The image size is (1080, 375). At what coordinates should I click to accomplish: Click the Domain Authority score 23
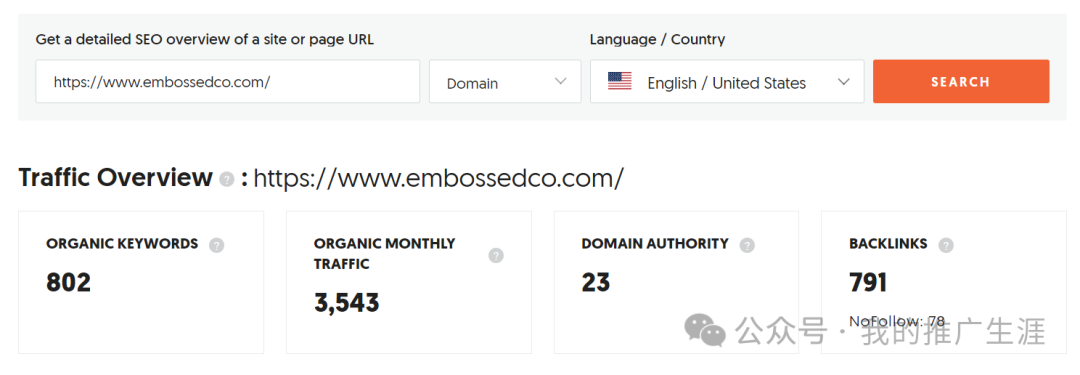[x=596, y=283]
